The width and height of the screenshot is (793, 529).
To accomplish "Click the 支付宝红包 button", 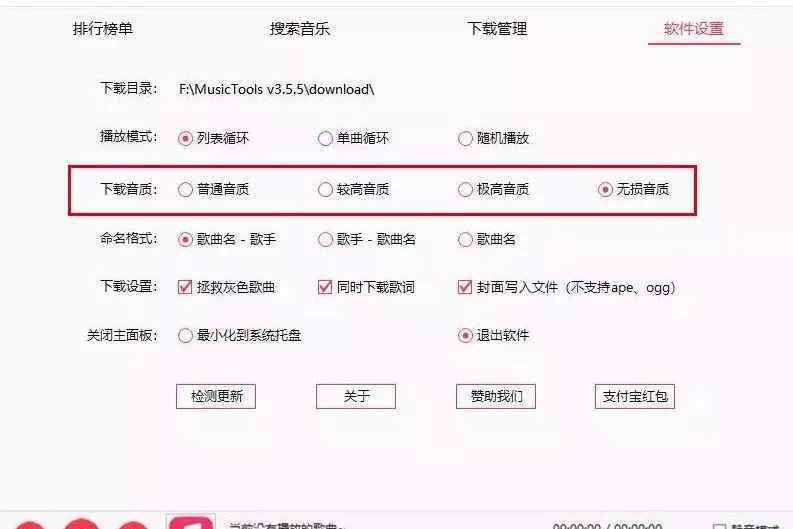I will tap(635, 396).
